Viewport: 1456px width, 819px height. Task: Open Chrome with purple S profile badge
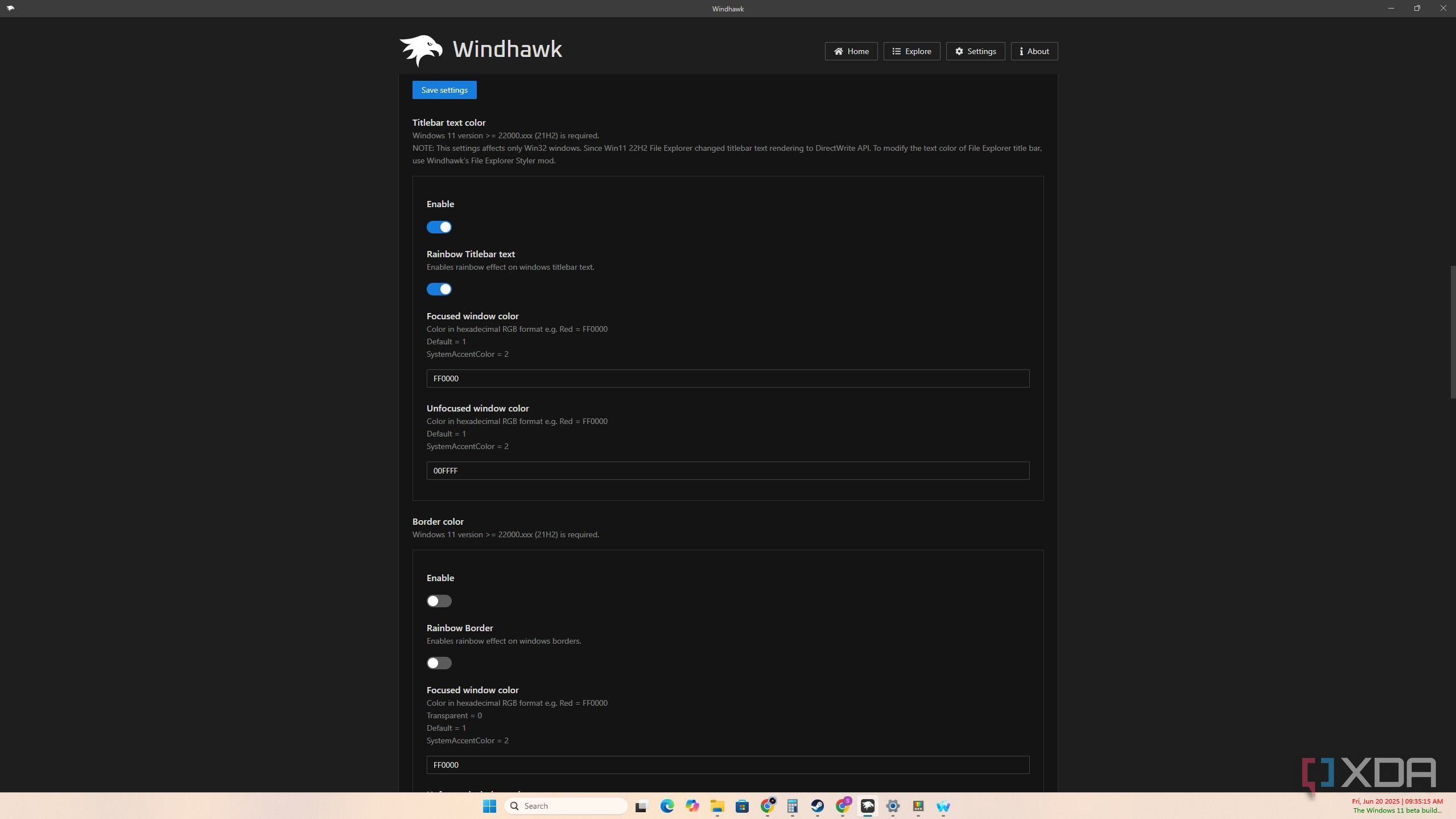click(843, 806)
